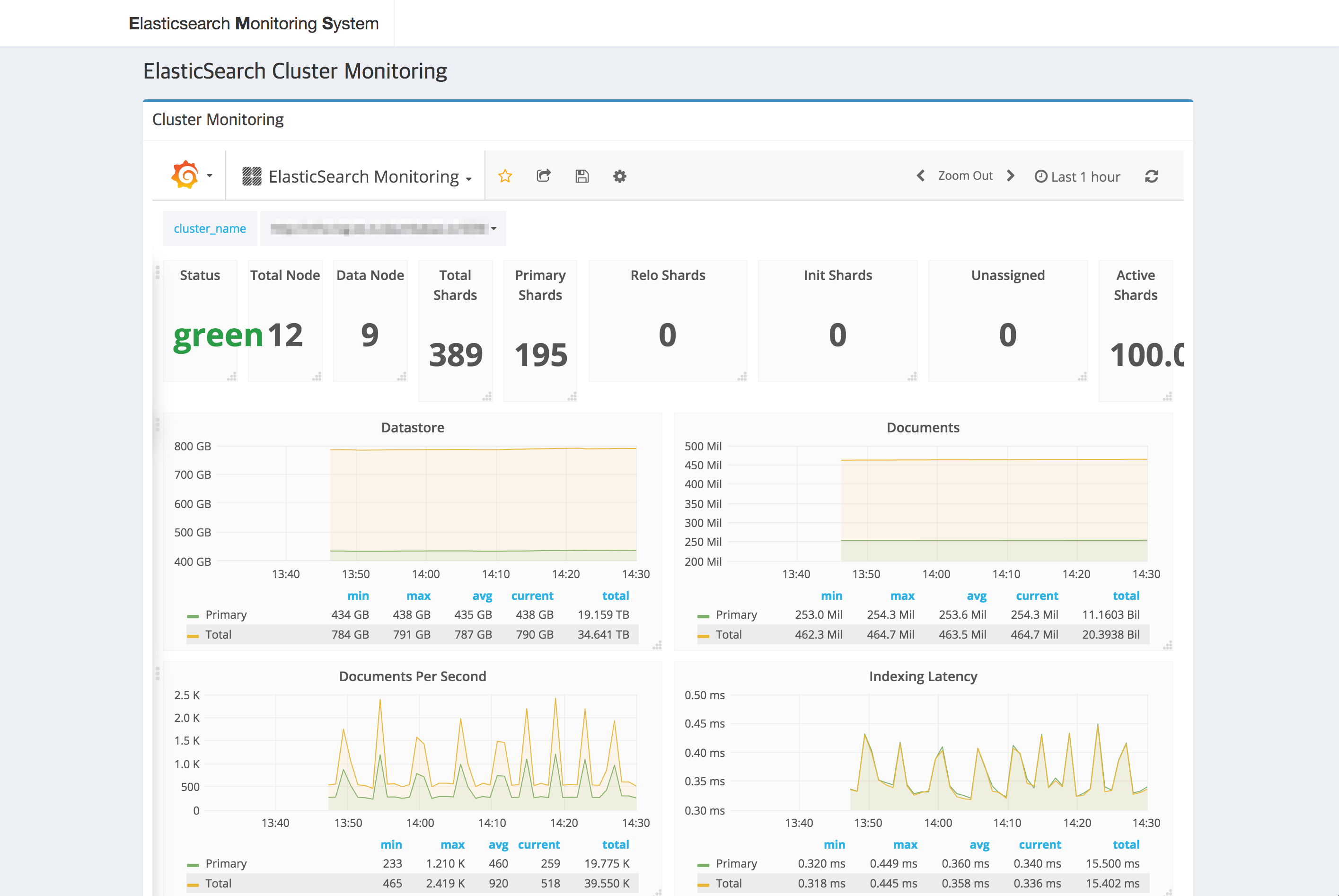This screenshot has height=896, width=1339.
Task: Open dashboard settings gear
Action: (x=619, y=176)
